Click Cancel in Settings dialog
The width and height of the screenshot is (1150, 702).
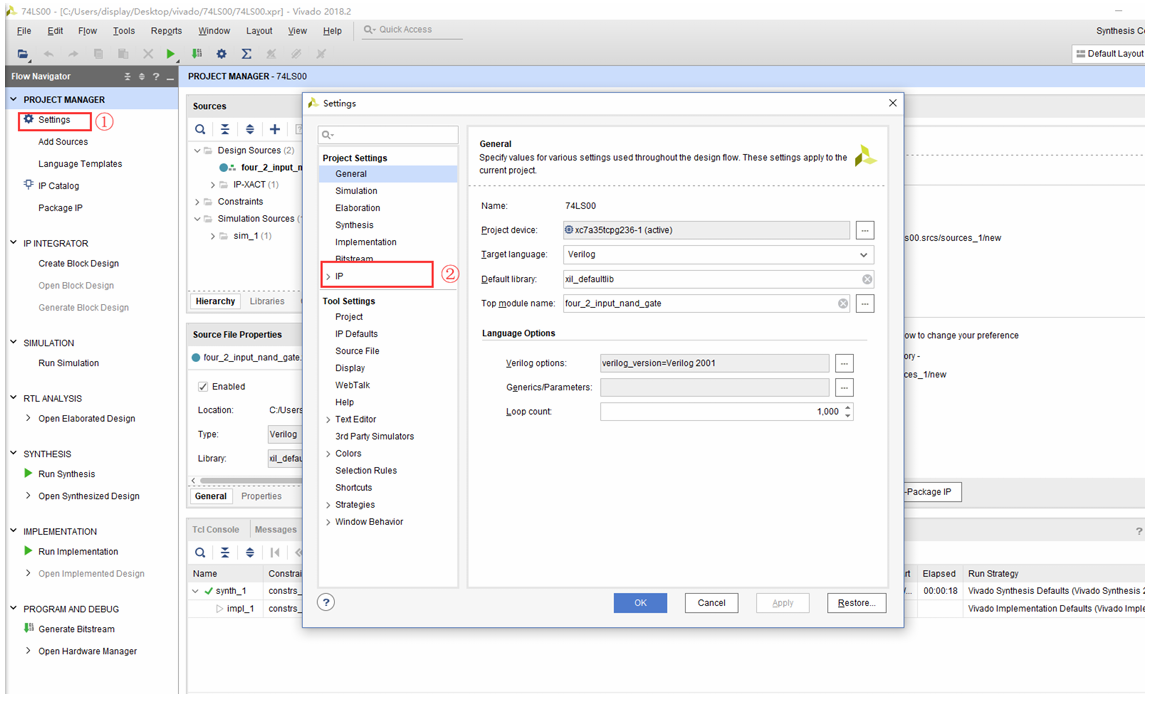(x=711, y=603)
